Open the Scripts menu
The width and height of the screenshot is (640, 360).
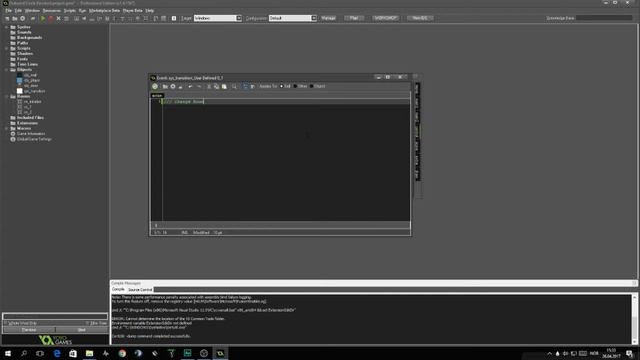click(x=69, y=11)
